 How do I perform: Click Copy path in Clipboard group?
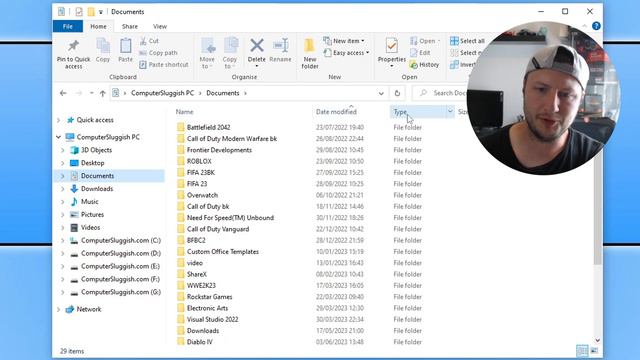[x=158, y=53]
